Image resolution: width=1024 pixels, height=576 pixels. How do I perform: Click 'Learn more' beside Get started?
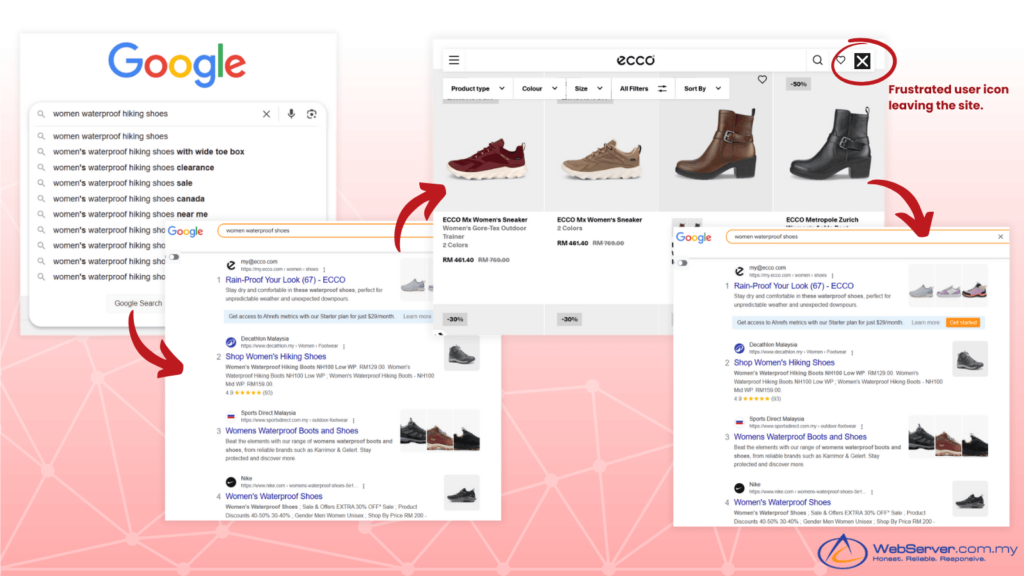tap(925, 323)
